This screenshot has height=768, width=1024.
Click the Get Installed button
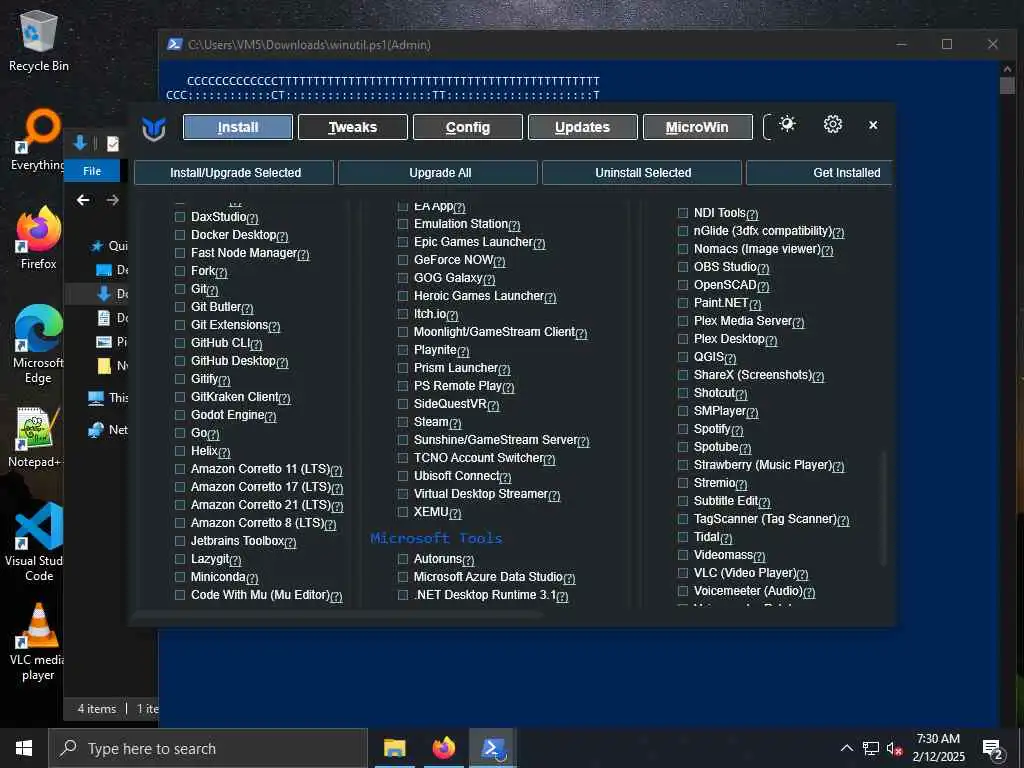pyautogui.click(x=820, y=173)
